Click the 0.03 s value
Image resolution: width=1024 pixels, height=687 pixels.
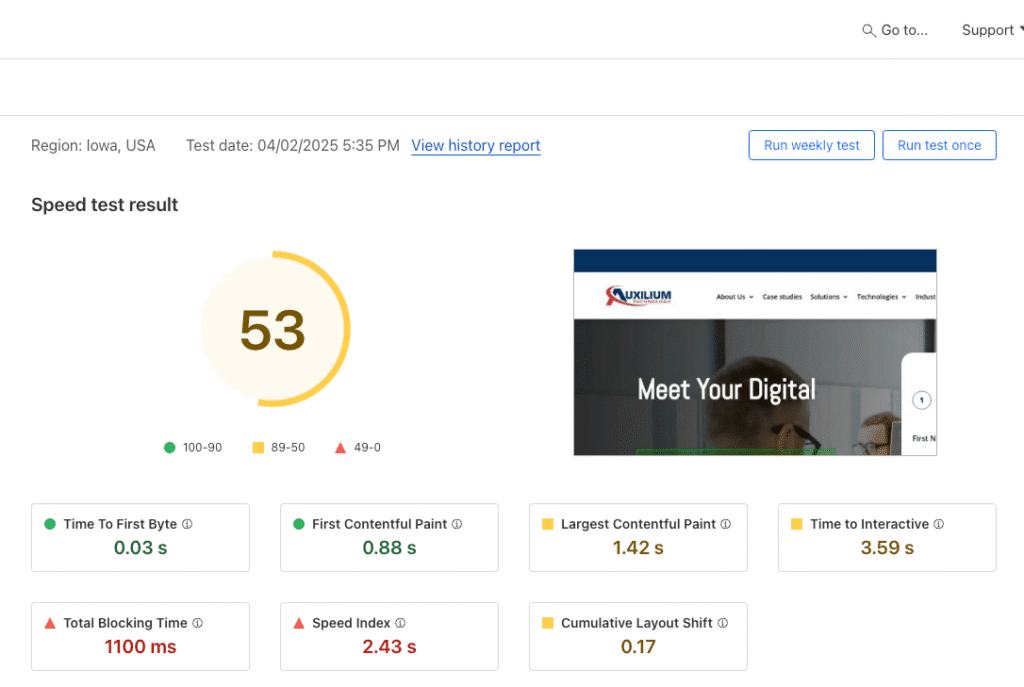click(140, 548)
